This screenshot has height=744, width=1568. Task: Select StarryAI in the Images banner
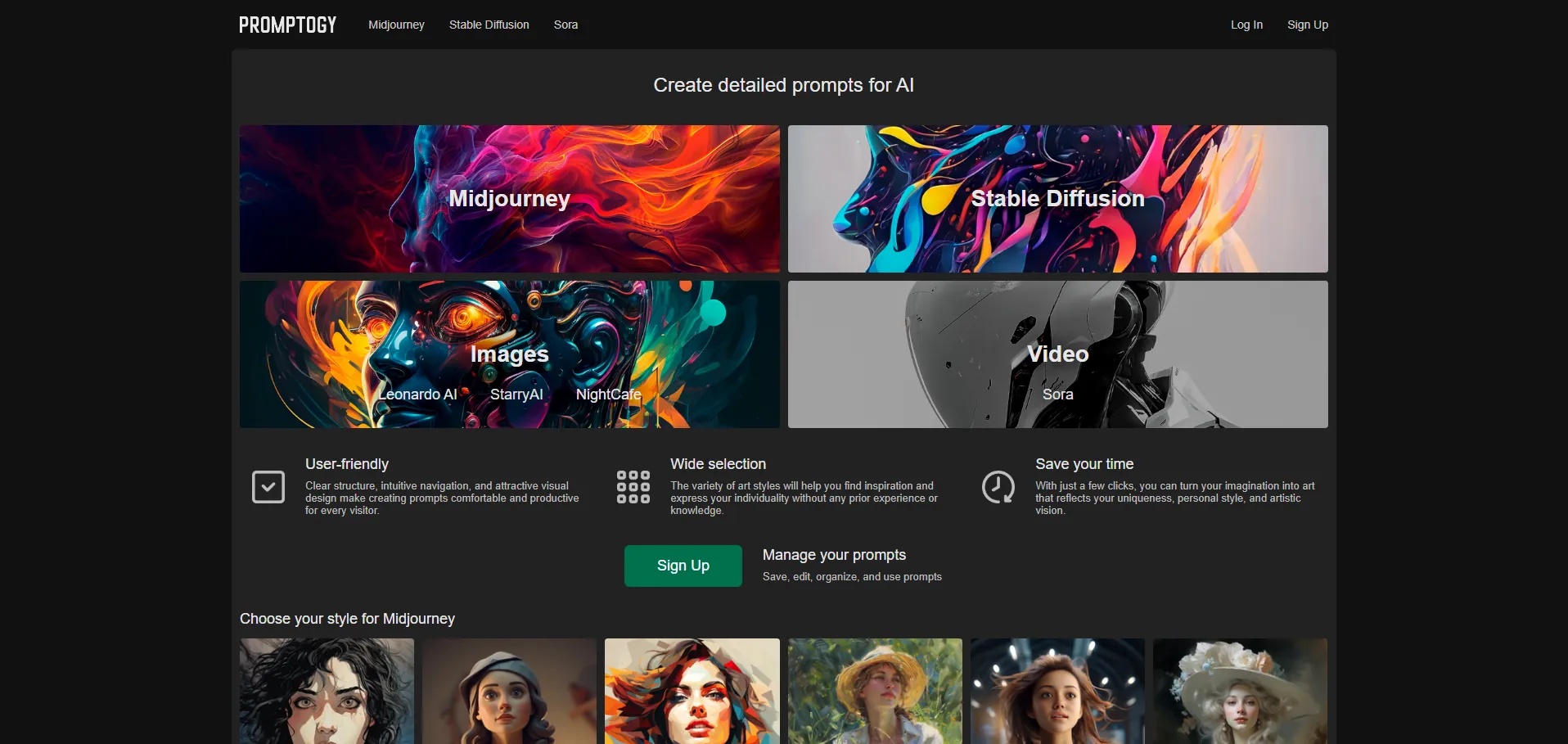(x=516, y=395)
